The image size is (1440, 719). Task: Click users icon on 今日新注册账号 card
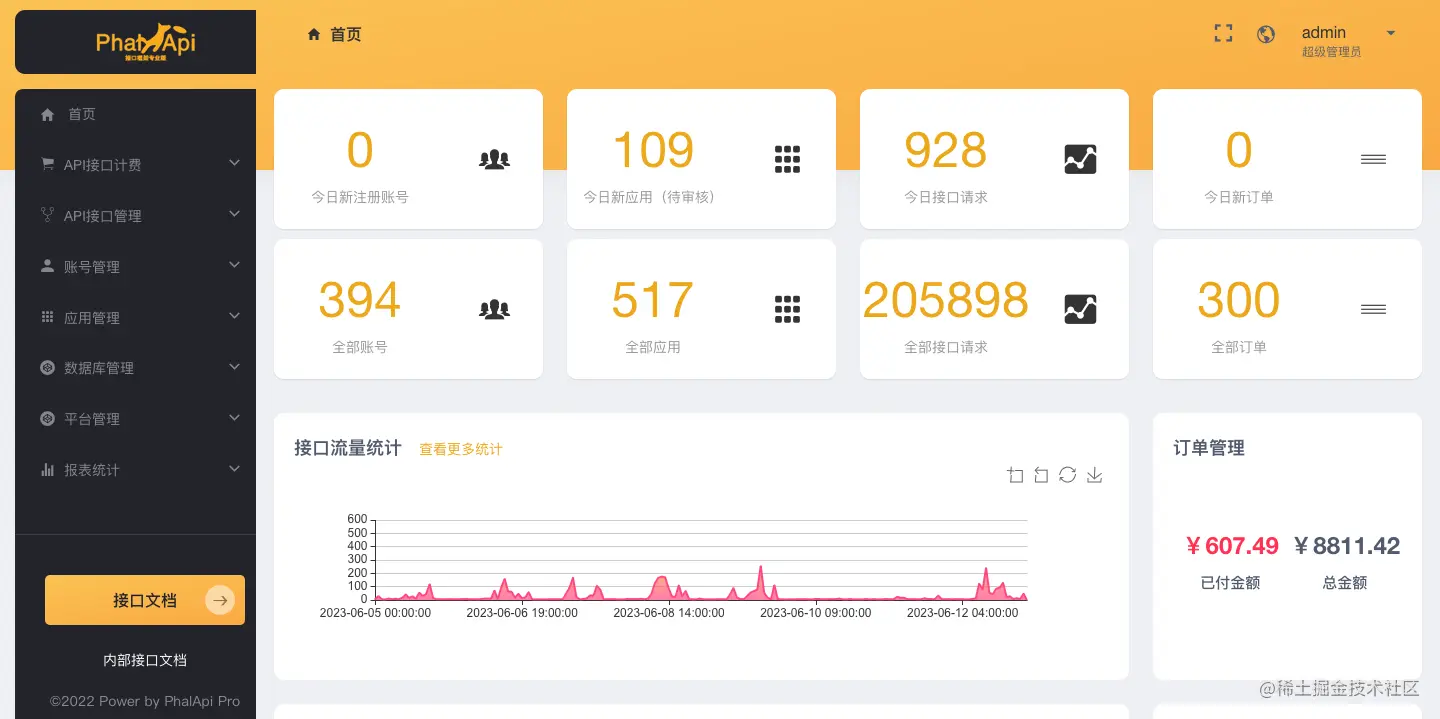click(494, 159)
